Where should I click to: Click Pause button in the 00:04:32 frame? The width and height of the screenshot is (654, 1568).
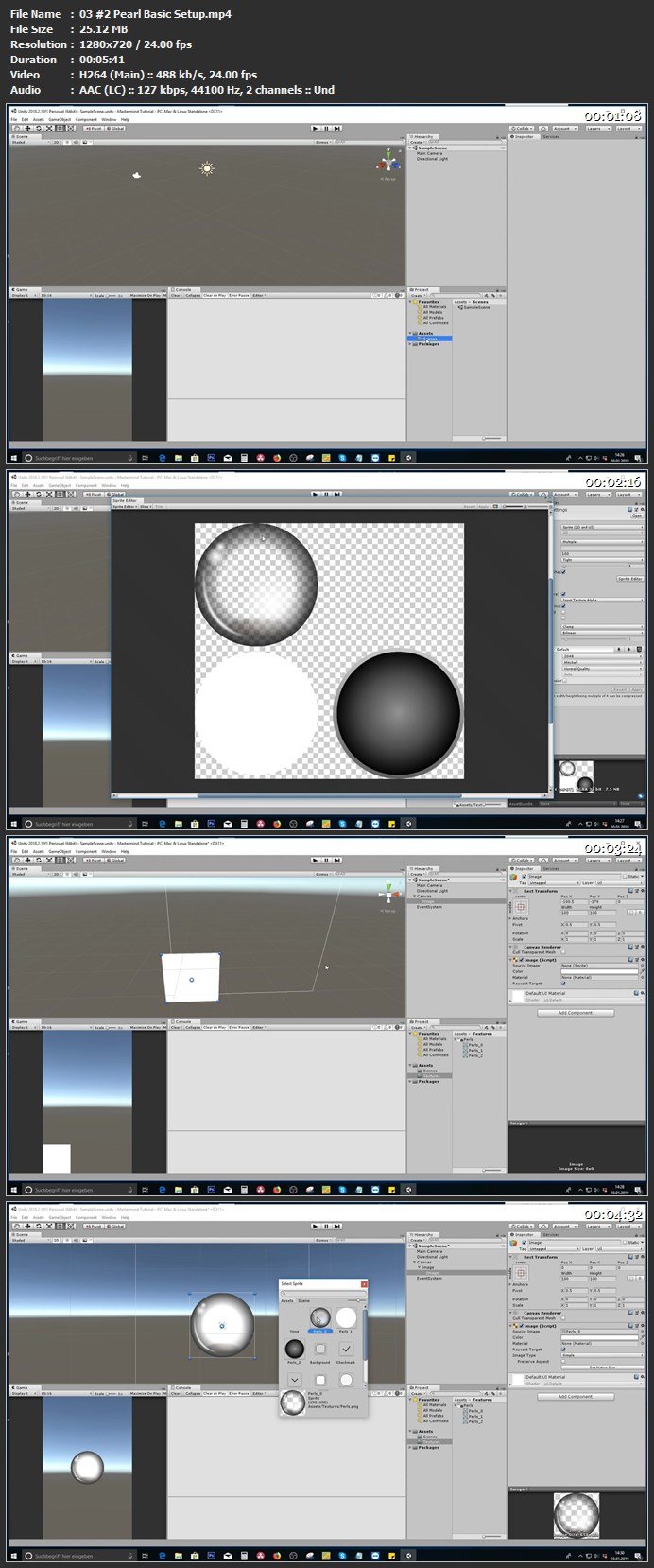tap(327, 1226)
